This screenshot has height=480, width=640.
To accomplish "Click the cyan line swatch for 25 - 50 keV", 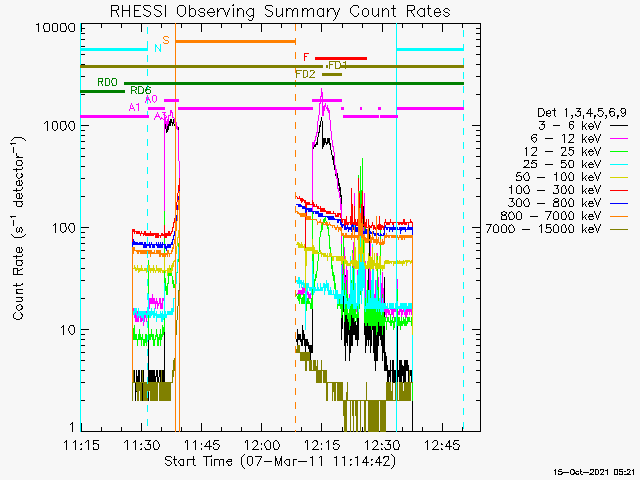I will (x=619, y=164).
